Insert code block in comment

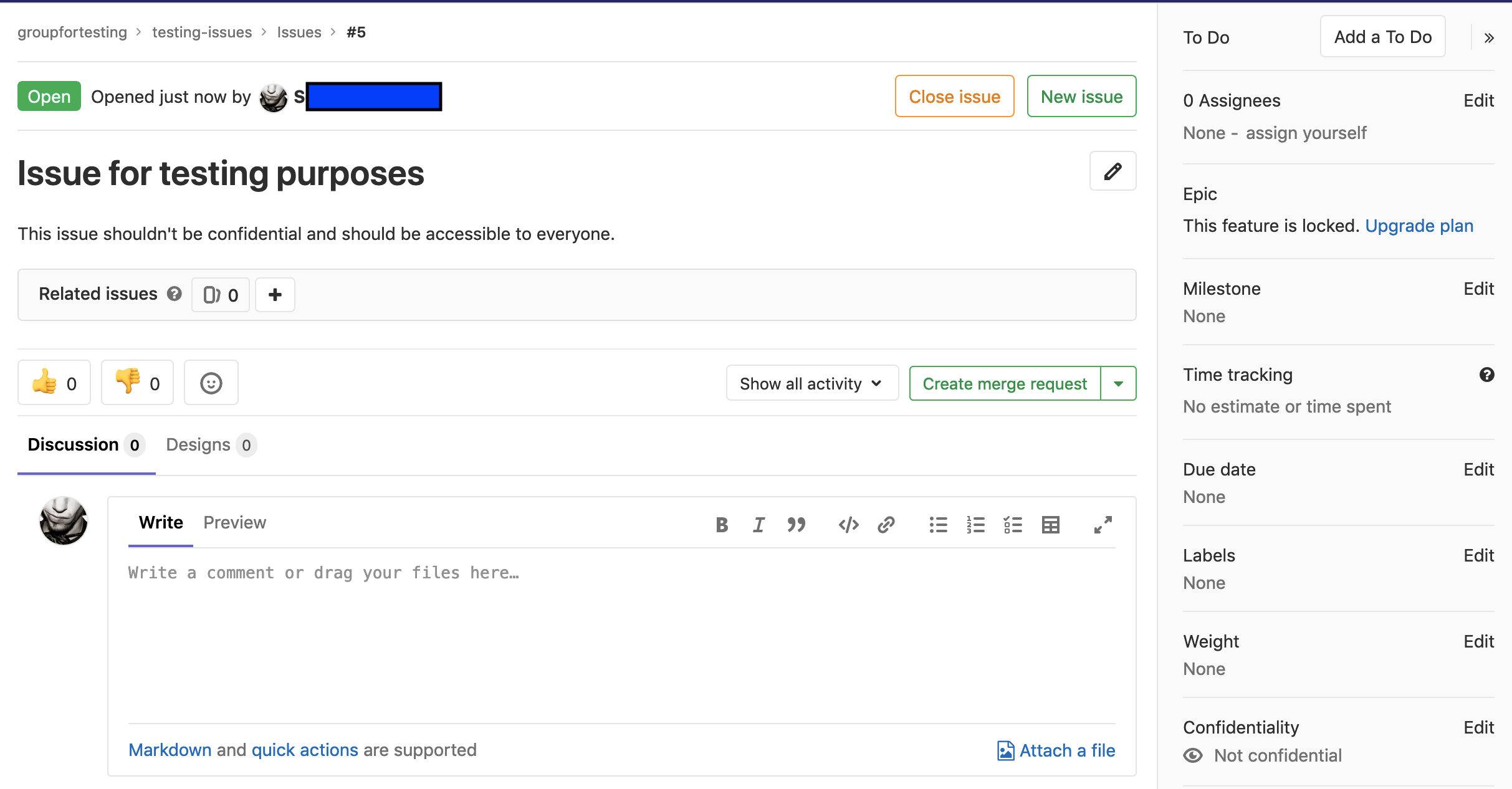(x=848, y=525)
